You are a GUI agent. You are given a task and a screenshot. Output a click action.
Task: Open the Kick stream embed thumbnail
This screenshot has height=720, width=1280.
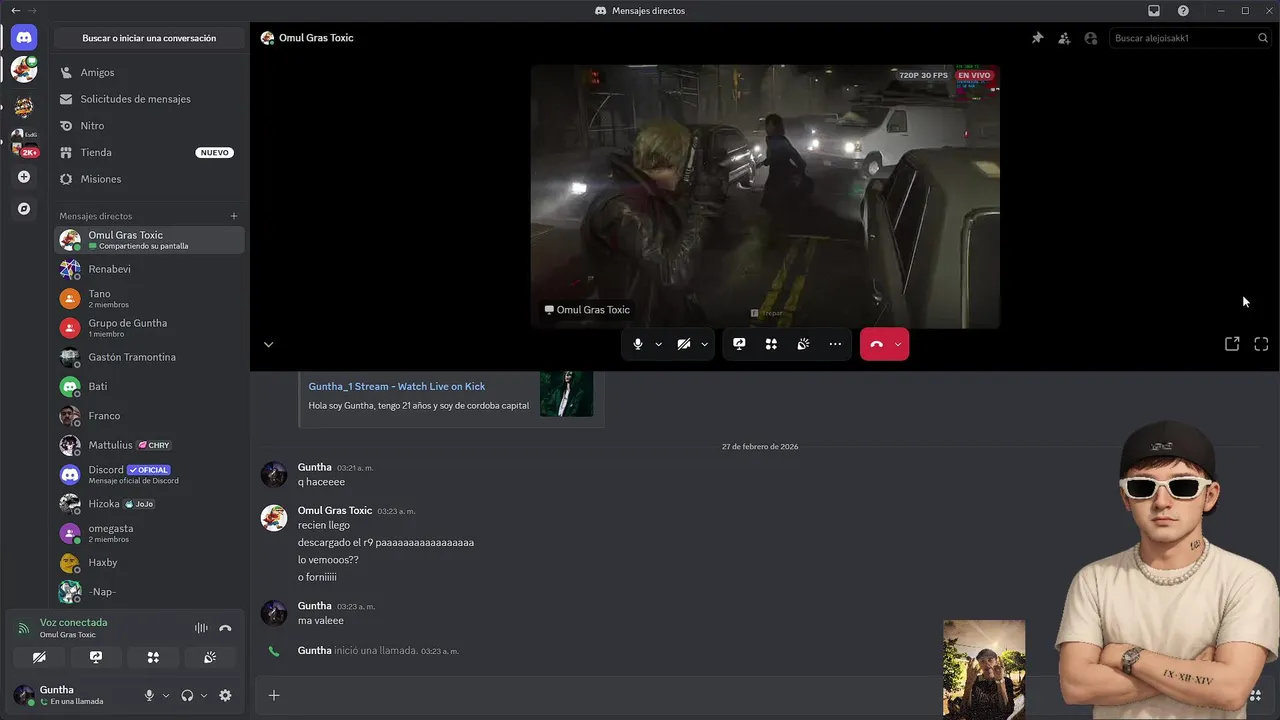566,394
